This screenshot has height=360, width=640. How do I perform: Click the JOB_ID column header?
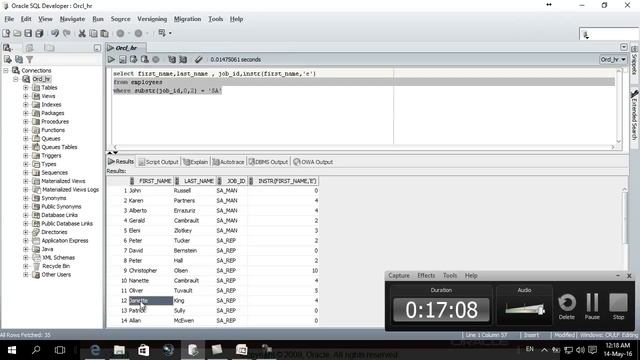(232, 181)
